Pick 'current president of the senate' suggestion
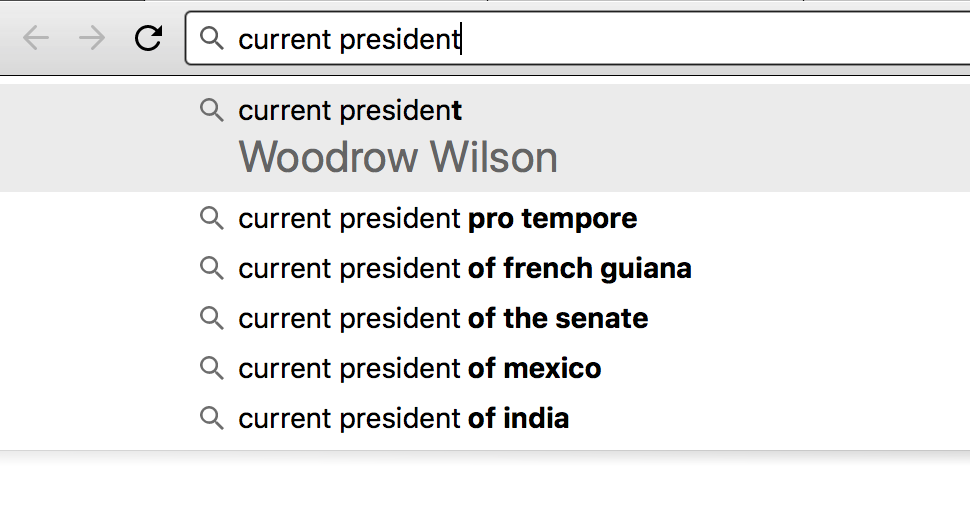The width and height of the screenshot is (970, 526). click(x=485, y=318)
